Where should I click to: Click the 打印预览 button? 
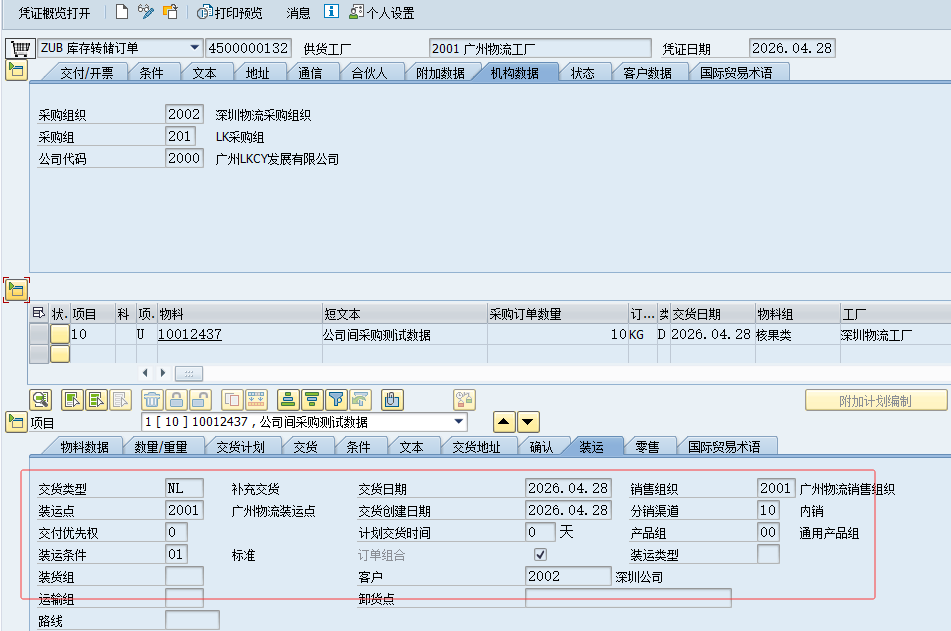coord(231,13)
